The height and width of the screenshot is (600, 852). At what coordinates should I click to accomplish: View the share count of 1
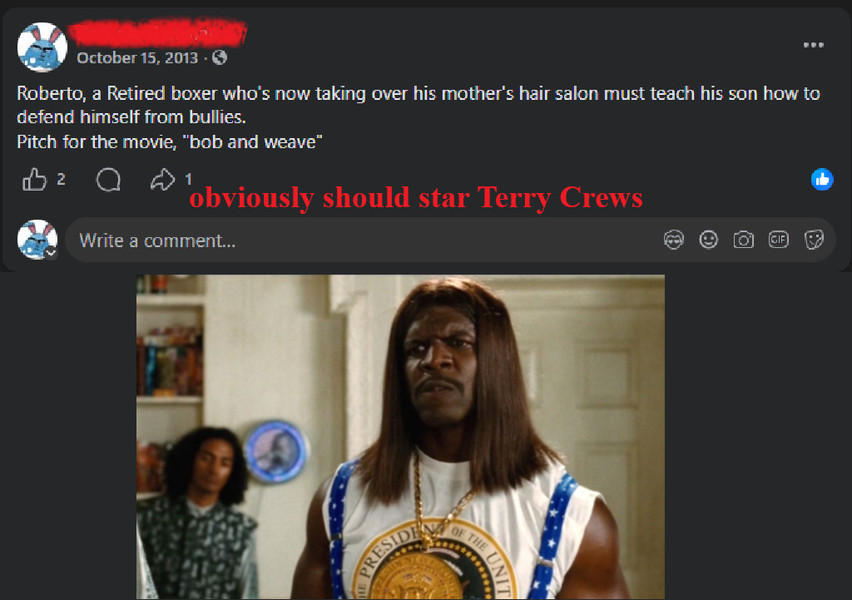(188, 179)
